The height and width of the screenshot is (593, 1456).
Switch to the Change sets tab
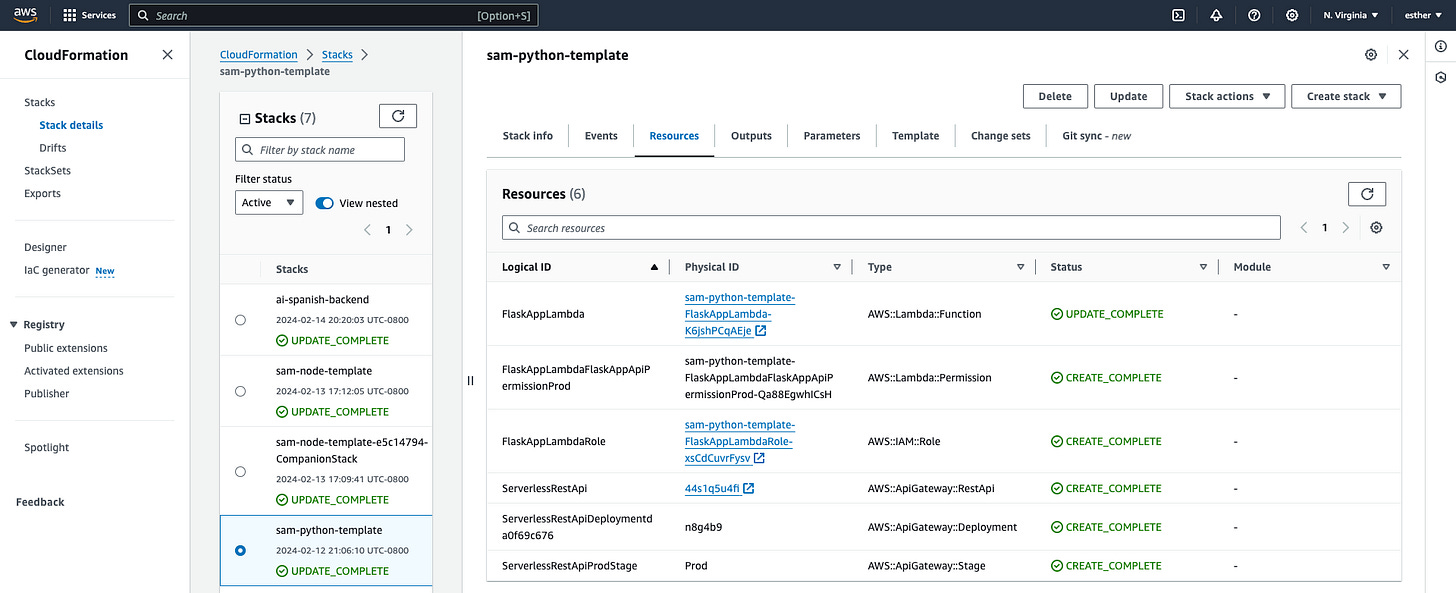pyautogui.click(x=1000, y=136)
